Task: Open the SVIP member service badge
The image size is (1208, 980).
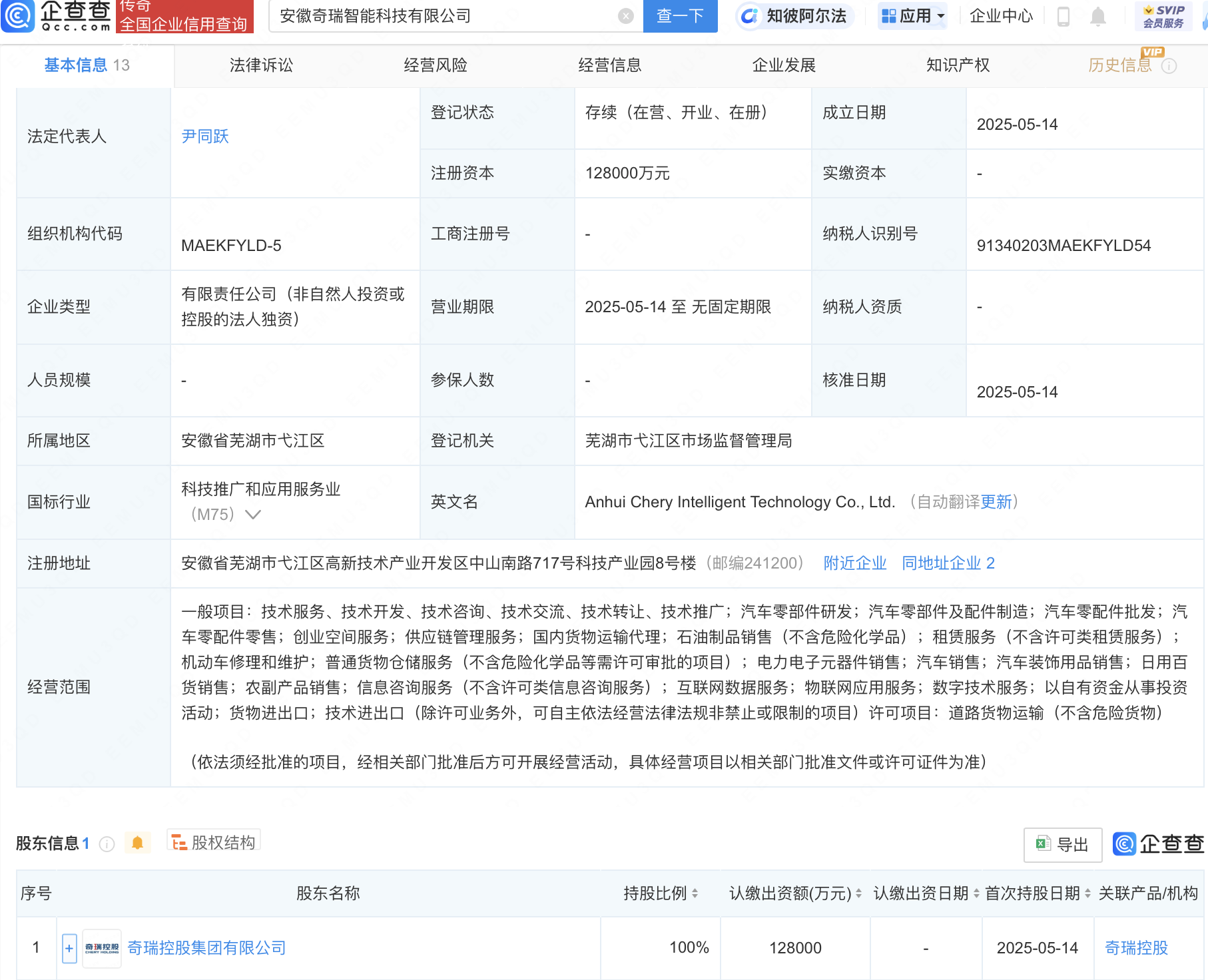Action: [1163, 16]
